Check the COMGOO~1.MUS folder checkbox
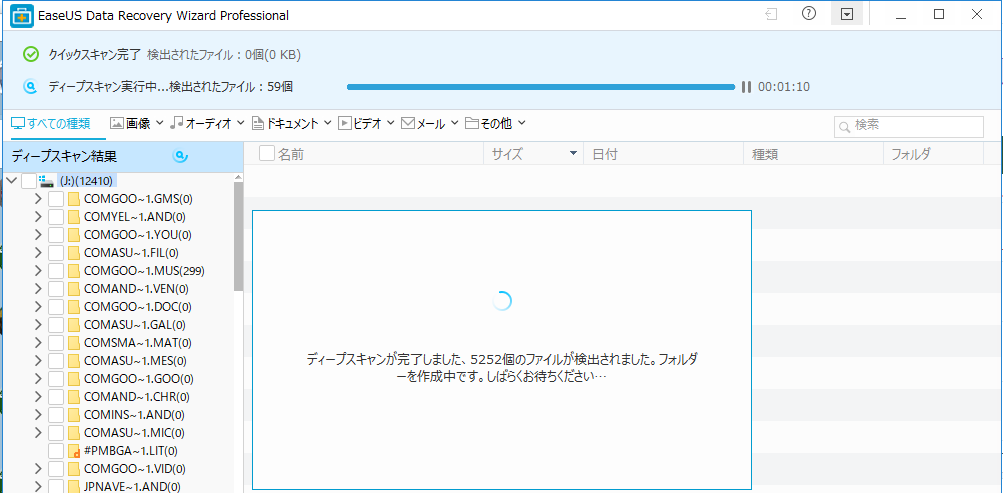The image size is (1003, 493). (x=56, y=271)
